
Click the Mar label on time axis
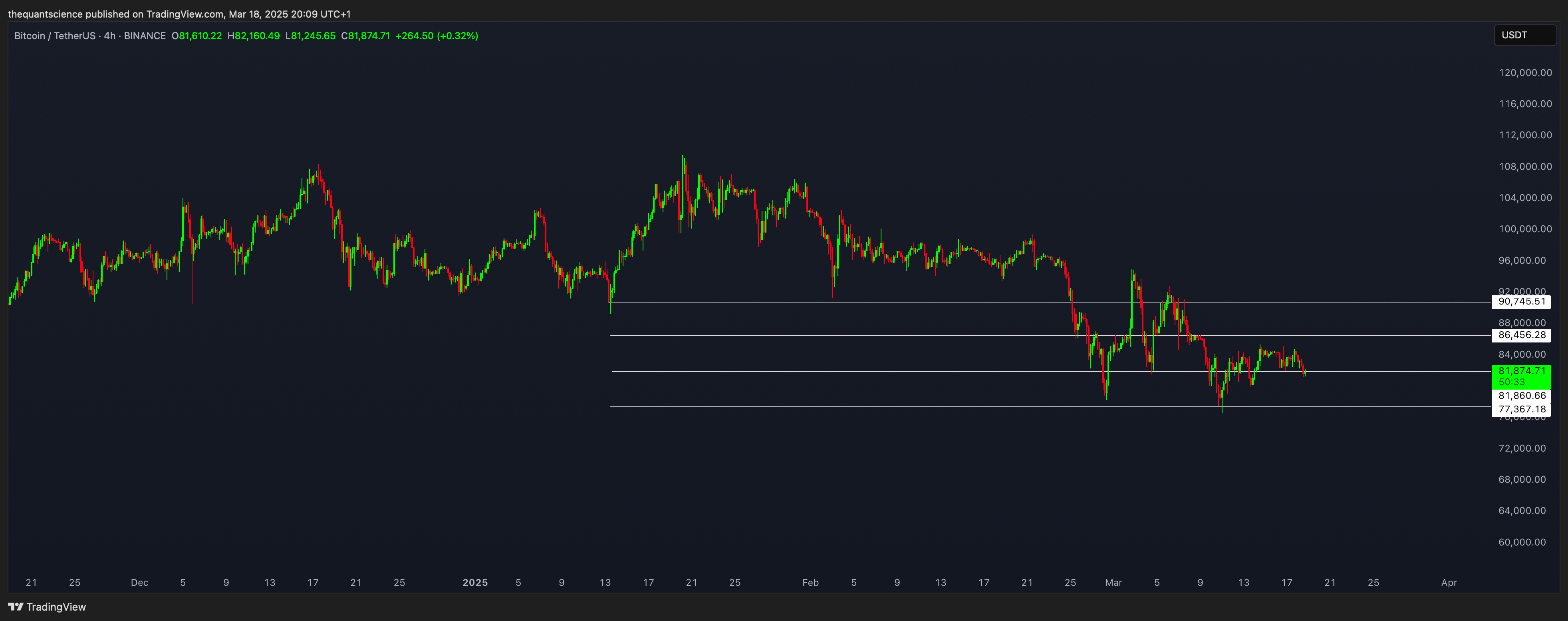click(1113, 583)
